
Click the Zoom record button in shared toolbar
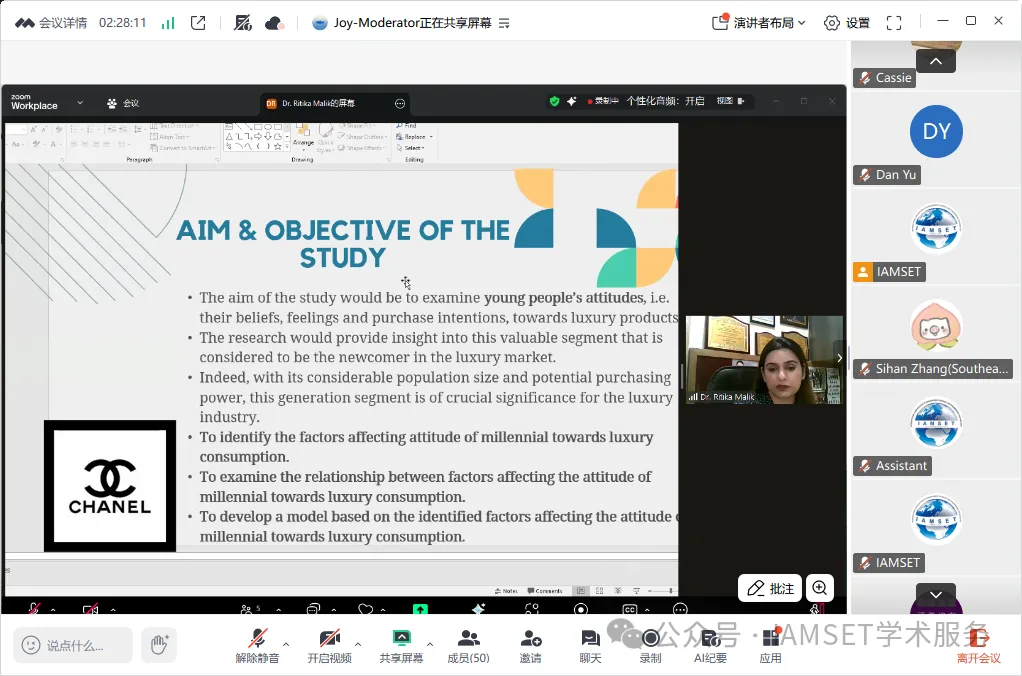pyautogui.click(x=580, y=610)
